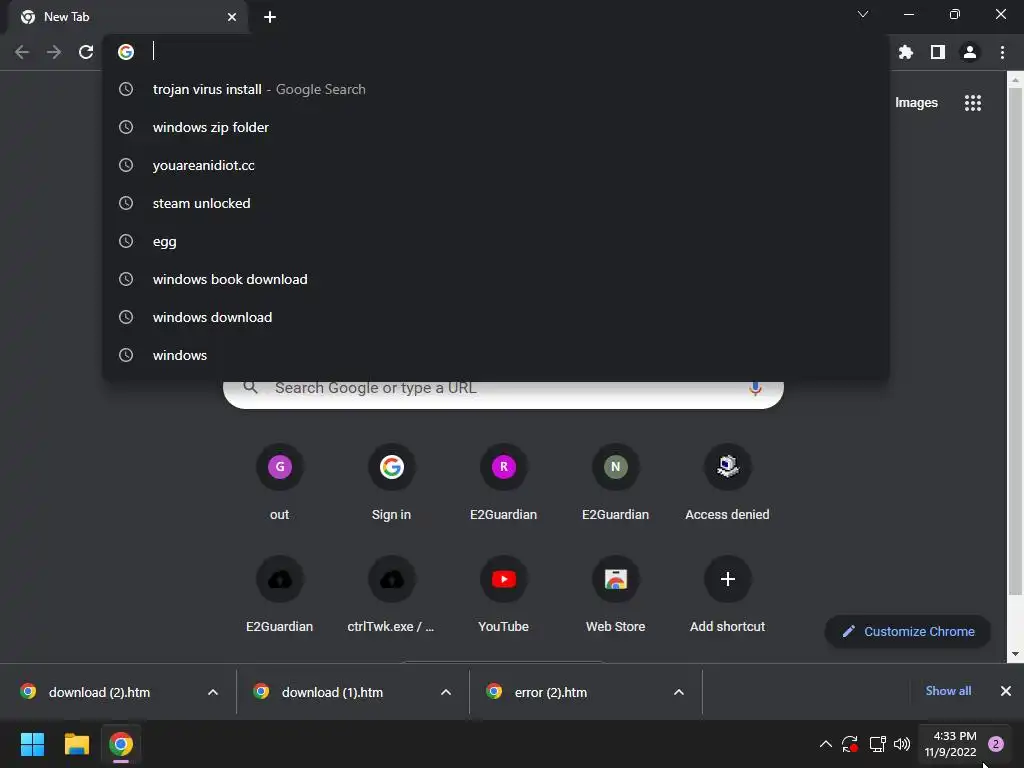
Task: Click Show all downloads
Action: pos(948,691)
